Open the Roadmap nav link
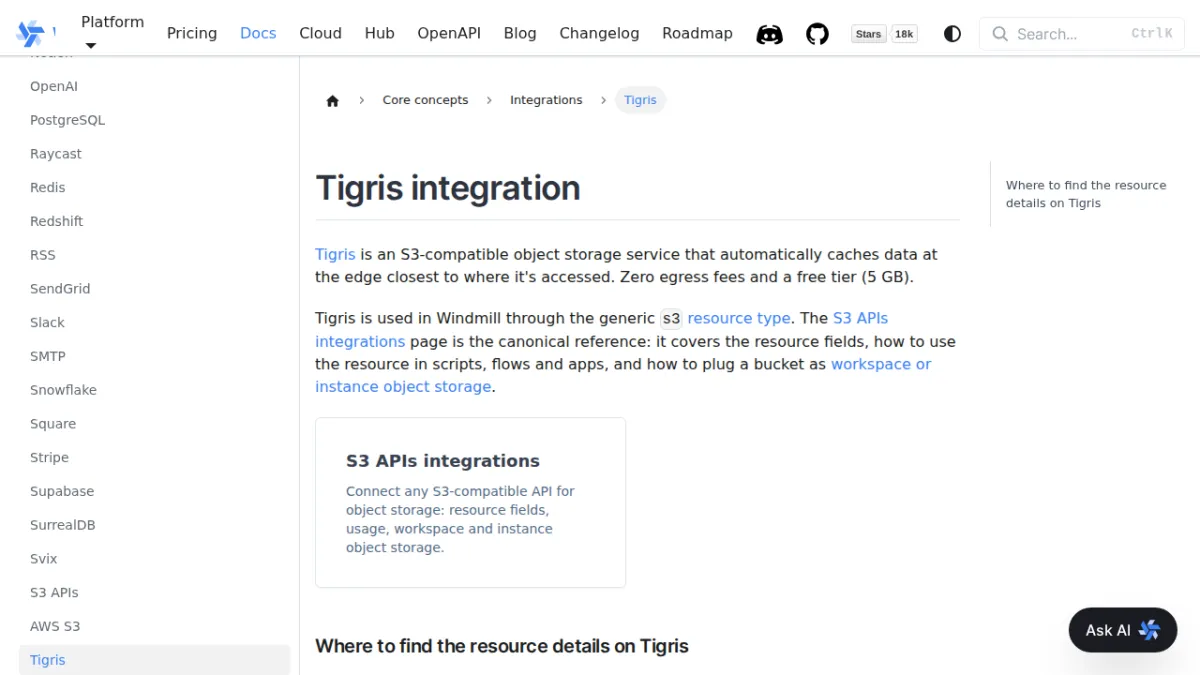The height and width of the screenshot is (675, 1200). click(x=697, y=33)
